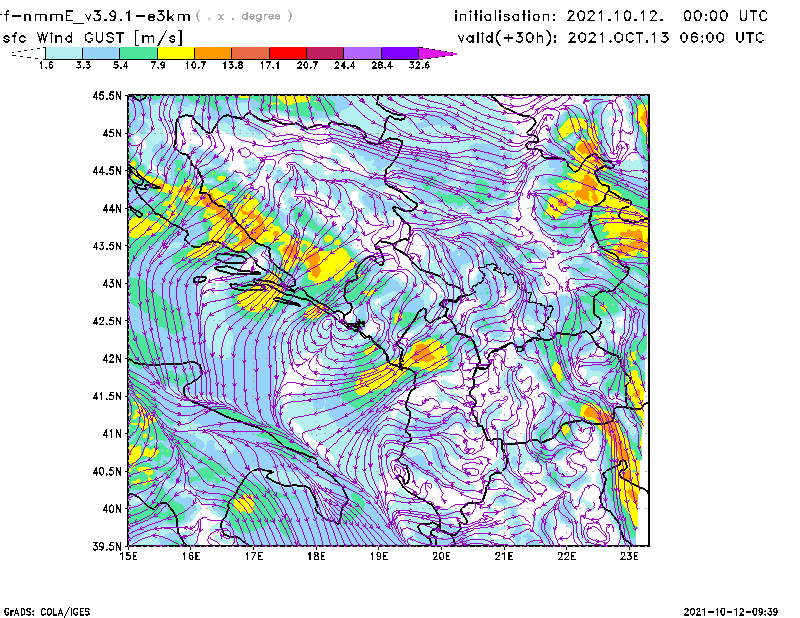
Task: Click the '41.5N' latitude label
Action: tap(107, 396)
